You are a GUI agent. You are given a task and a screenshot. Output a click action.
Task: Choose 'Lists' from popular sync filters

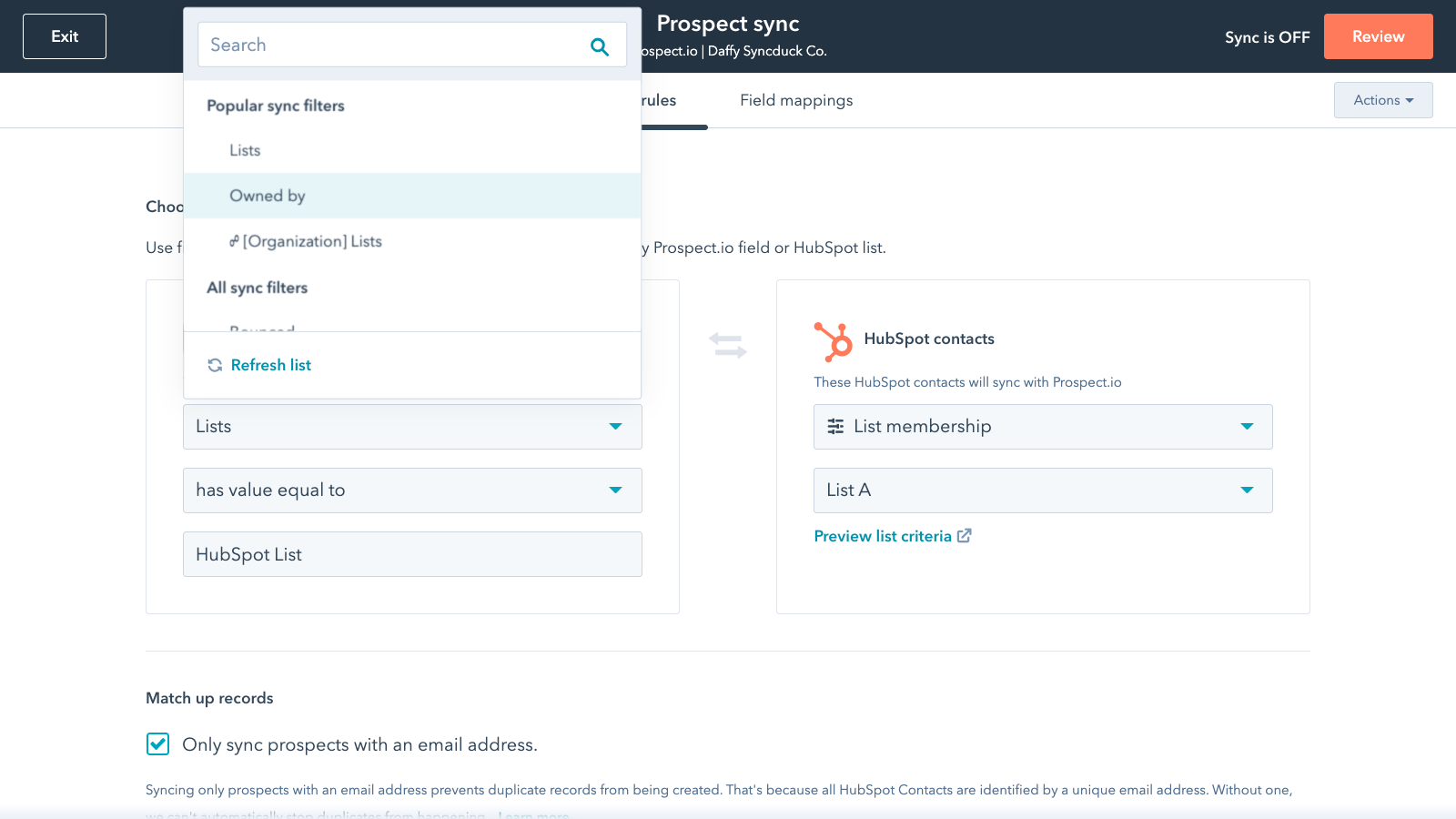tap(245, 150)
